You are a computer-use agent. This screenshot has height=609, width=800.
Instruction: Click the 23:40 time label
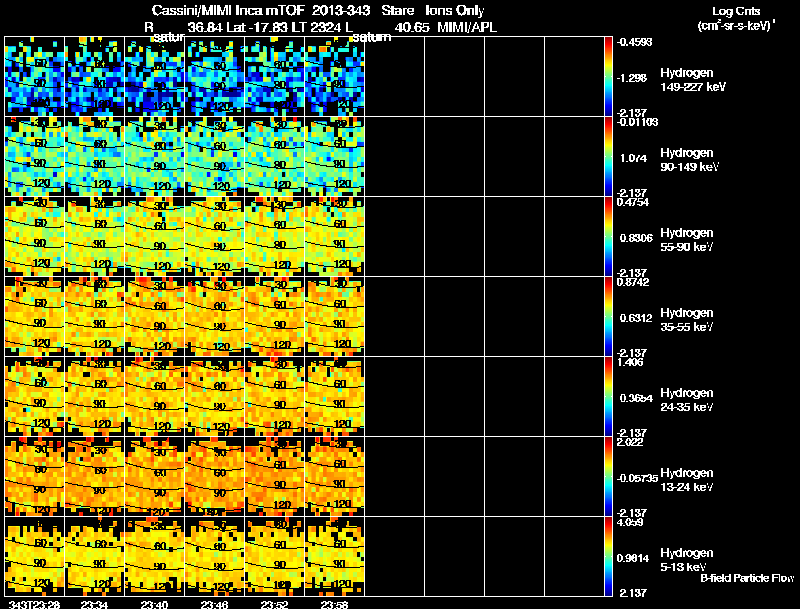(154, 604)
